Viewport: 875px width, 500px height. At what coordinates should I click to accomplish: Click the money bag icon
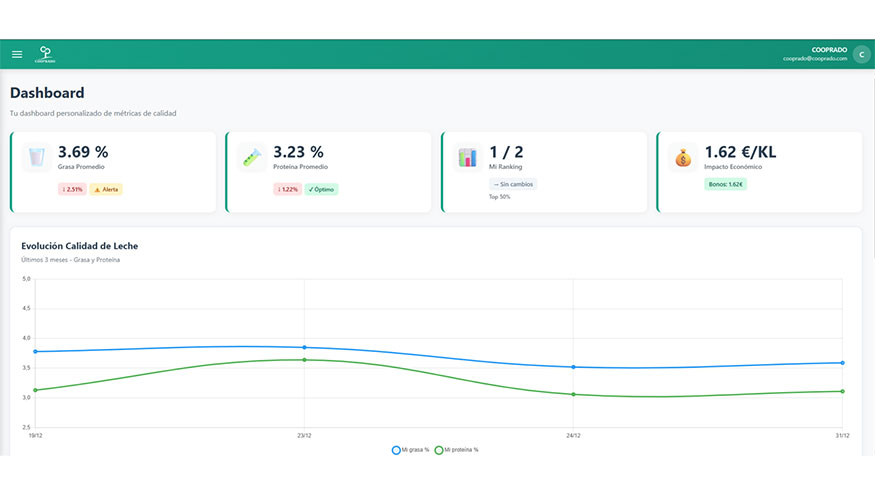[x=683, y=157]
